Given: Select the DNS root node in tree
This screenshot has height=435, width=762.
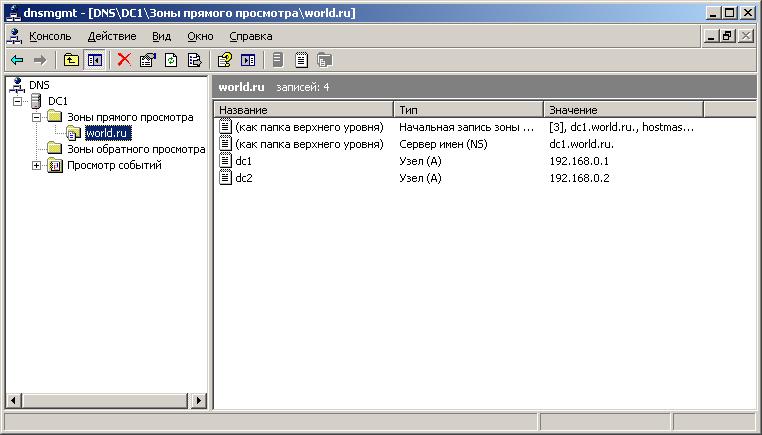Looking at the screenshot, I should [39, 85].
